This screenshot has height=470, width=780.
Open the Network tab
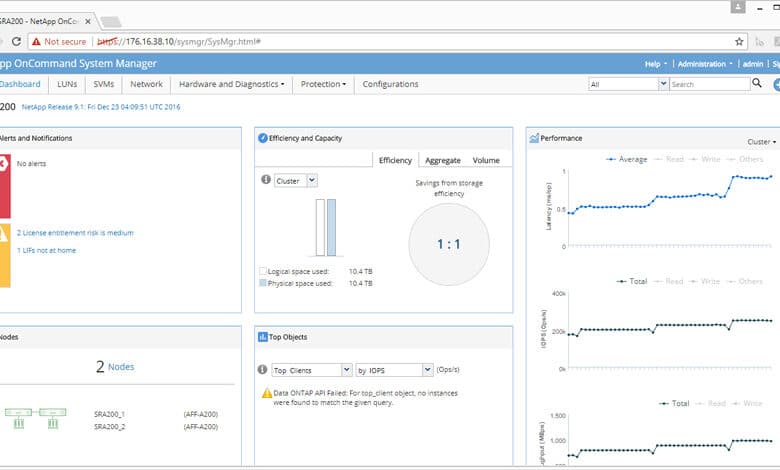click(x=146, y=84)
